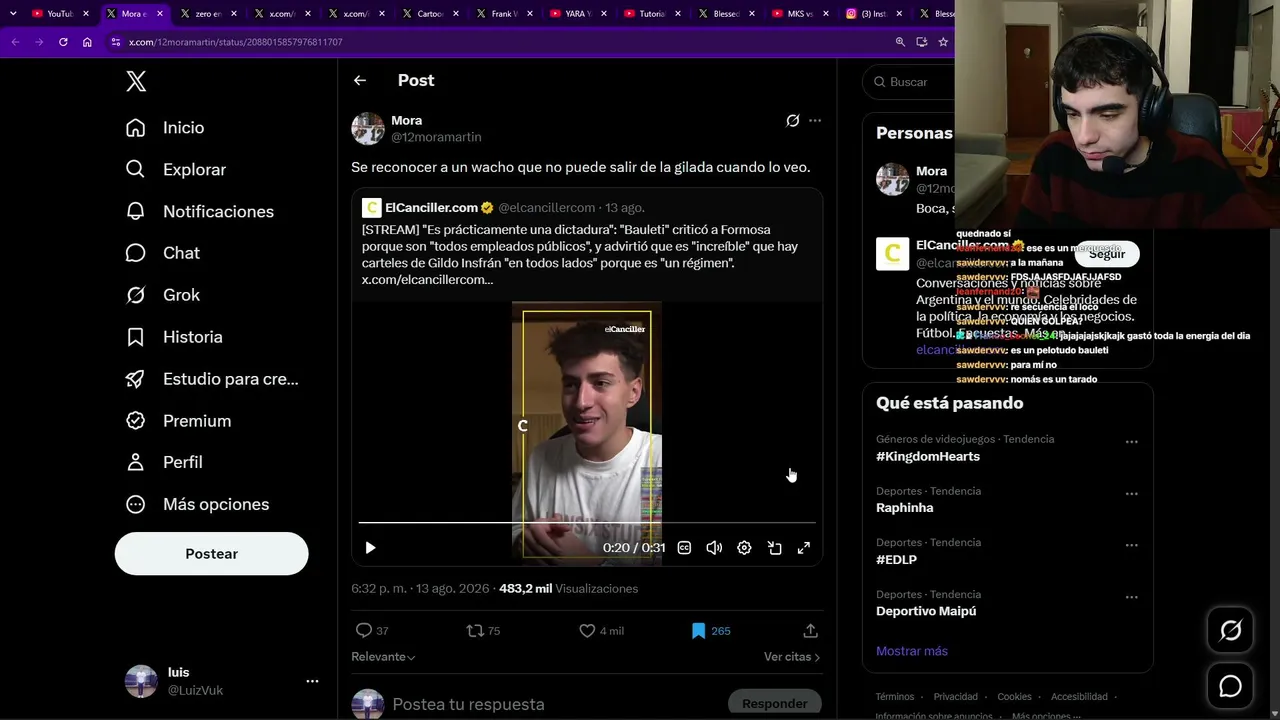1280x720 pixels.
Task: Click Mostrar más under trends
Action: [x=912, y=651]
